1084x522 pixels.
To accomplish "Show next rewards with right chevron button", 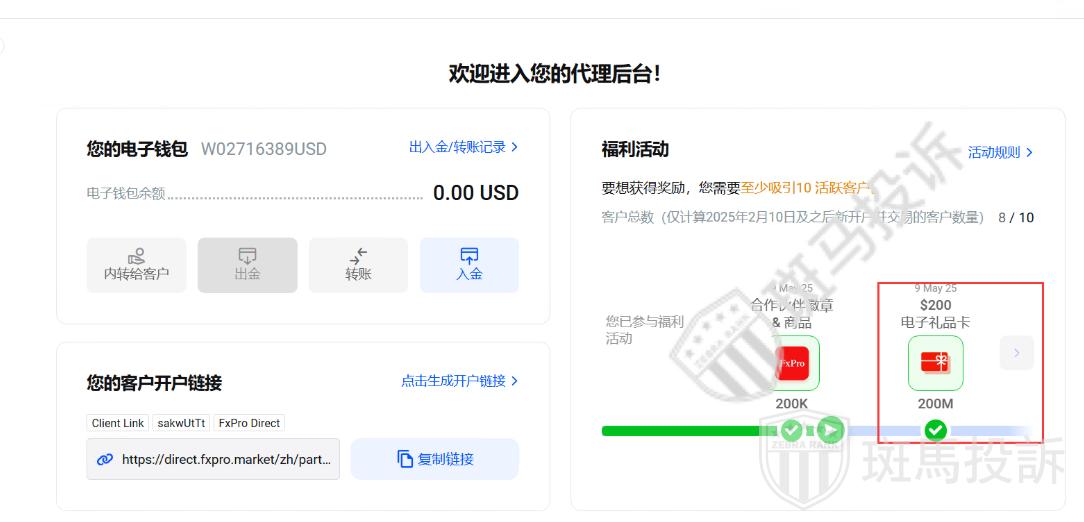I will [x=1016, y=352].
